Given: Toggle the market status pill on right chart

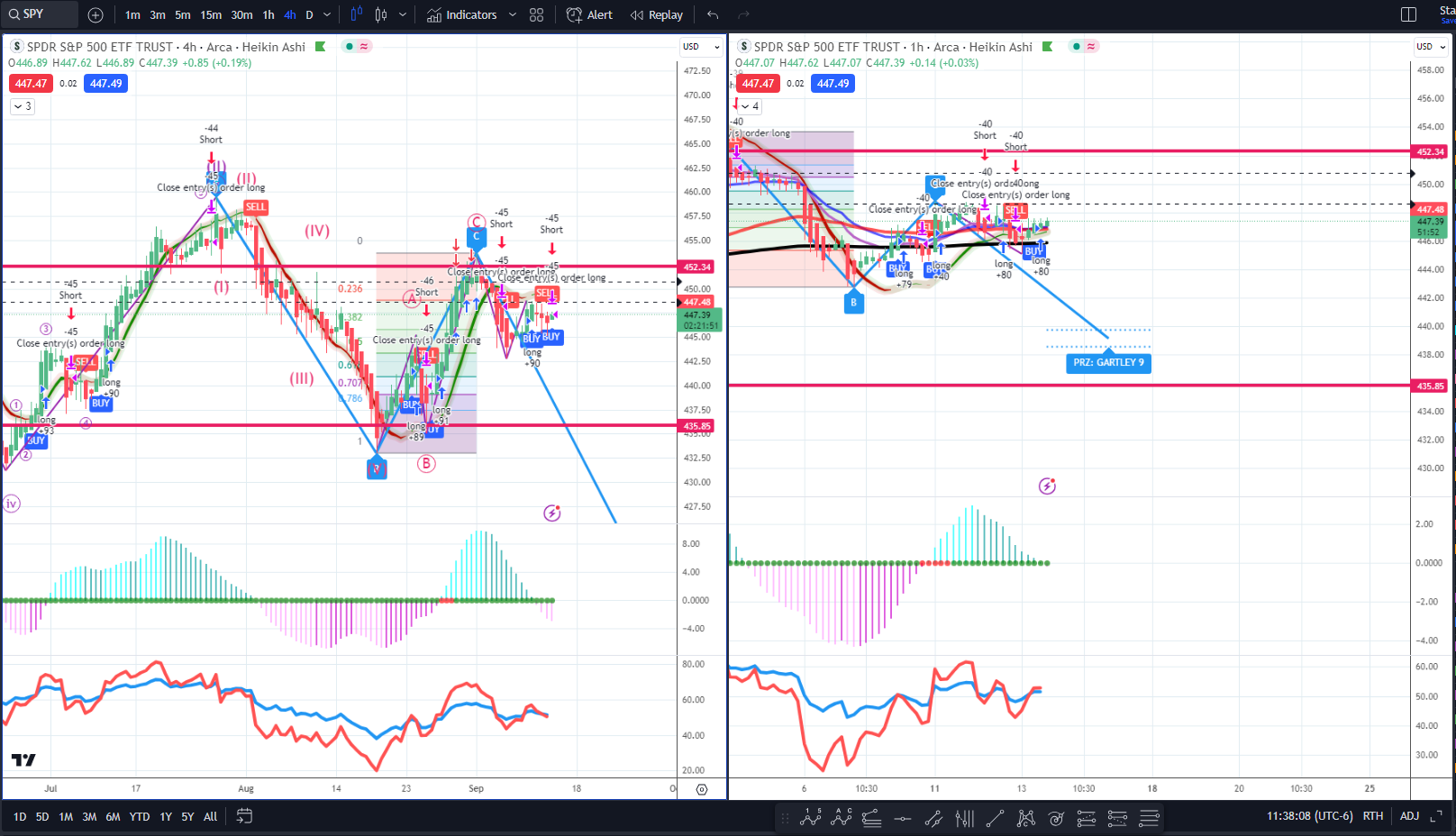Looking at the screenshot, I should [x=1083, y=47].
